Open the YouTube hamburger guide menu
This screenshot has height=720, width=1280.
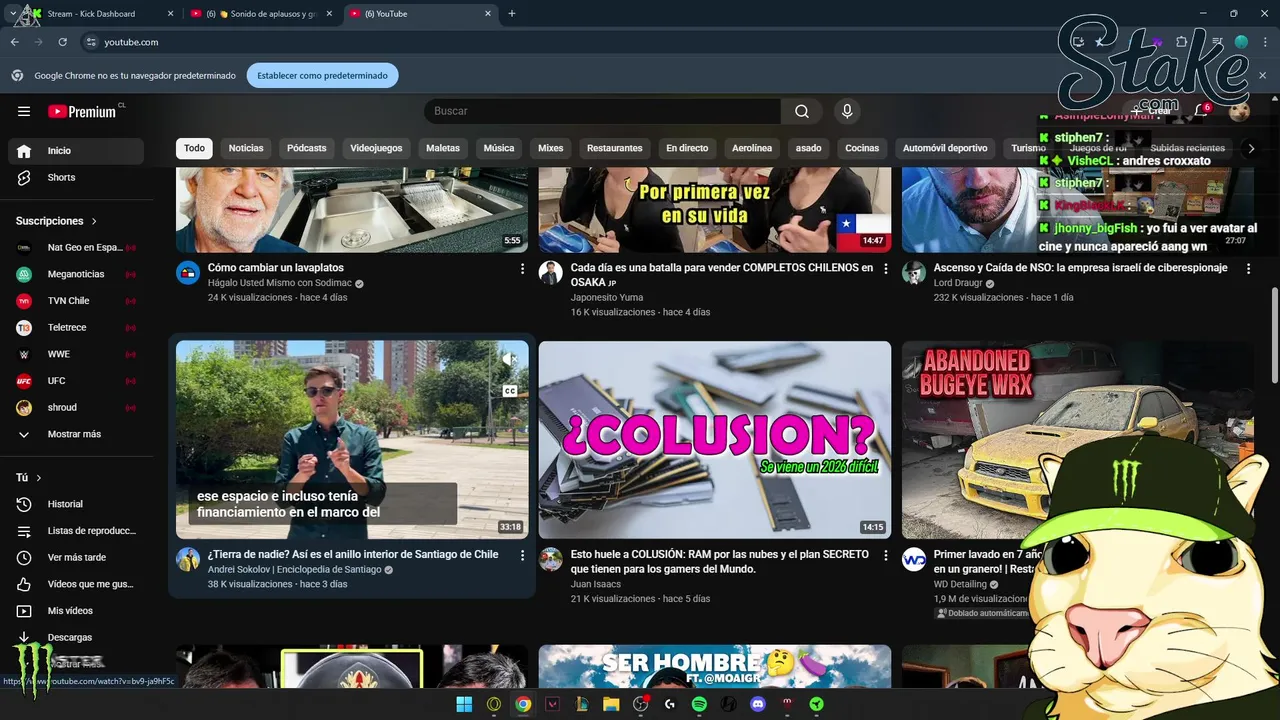click(x=24, y=111)
